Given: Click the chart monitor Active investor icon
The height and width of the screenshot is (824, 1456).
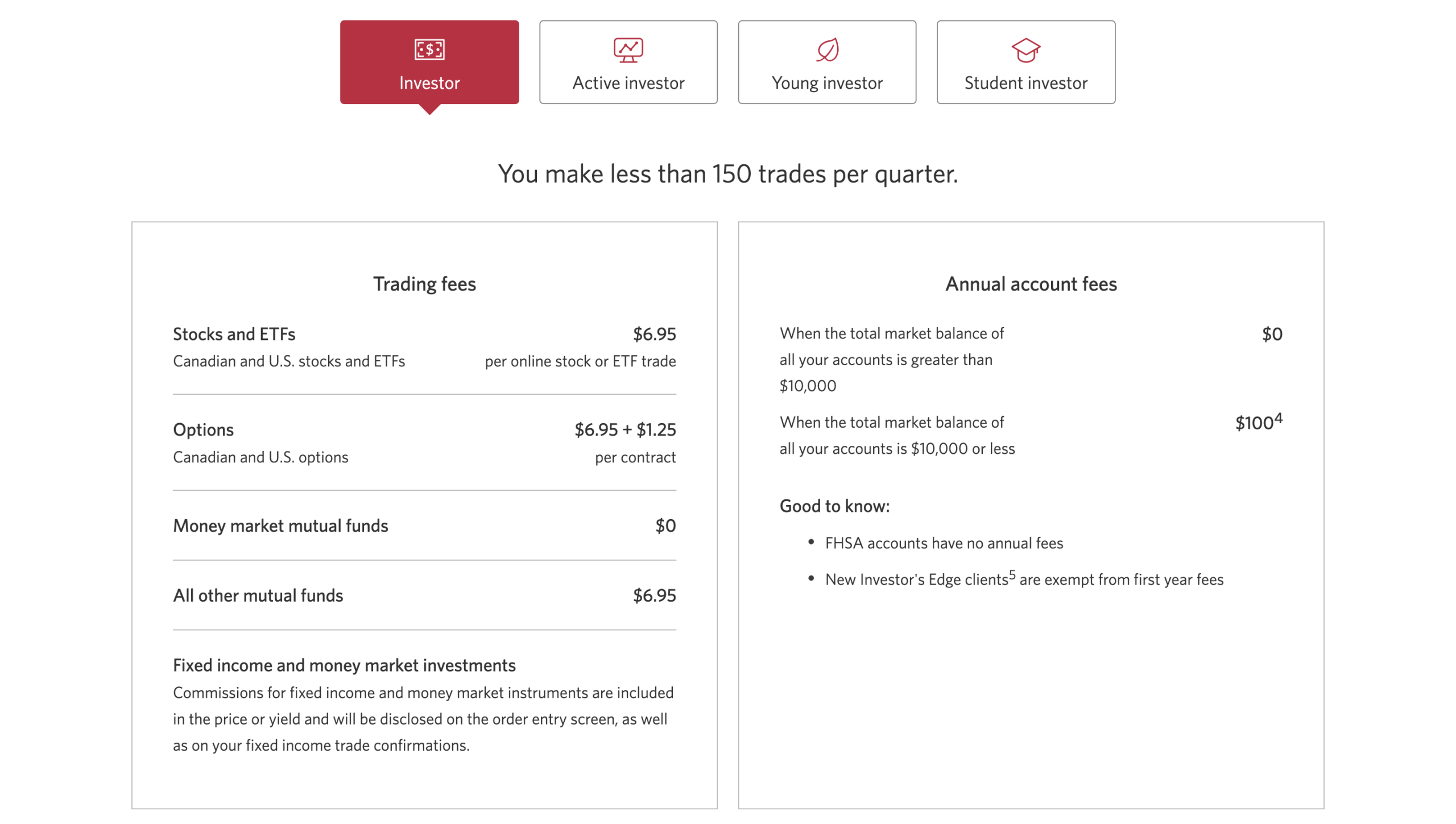Looking at the screenshot, I should point(628,49).
